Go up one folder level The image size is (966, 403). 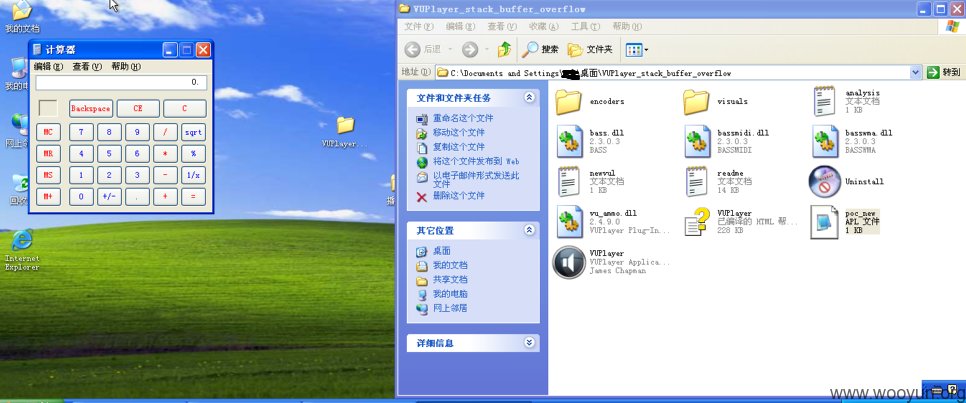(x=505, y=49)
